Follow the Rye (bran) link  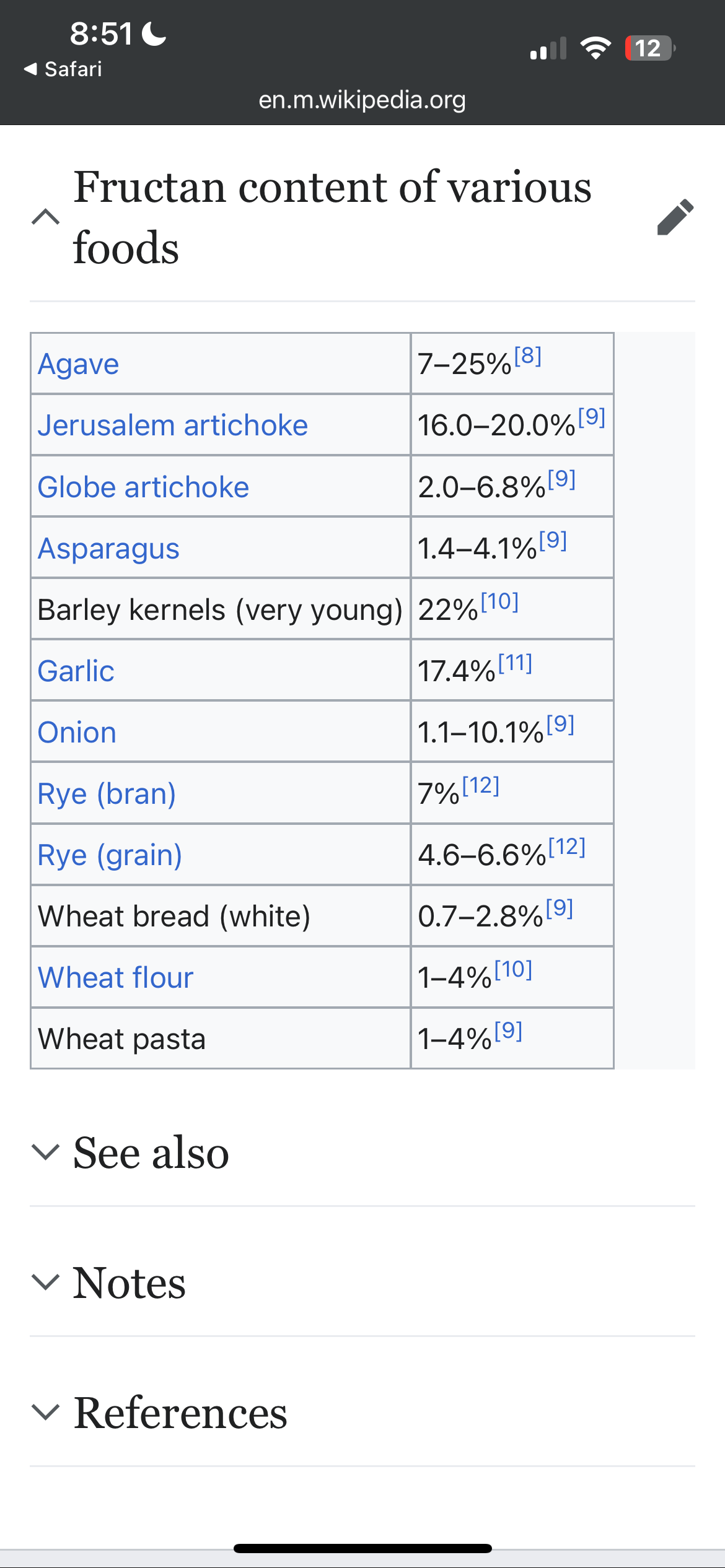click(107, 794)
